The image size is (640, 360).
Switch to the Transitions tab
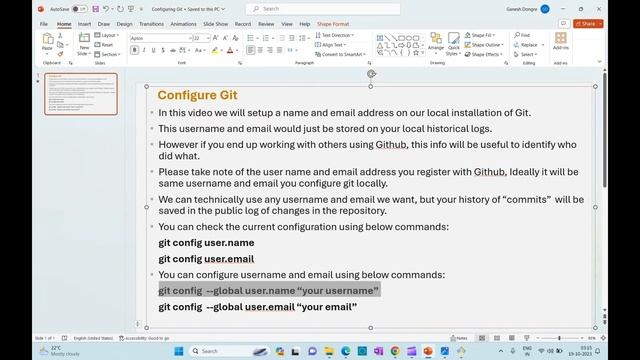tap(151, 24)
